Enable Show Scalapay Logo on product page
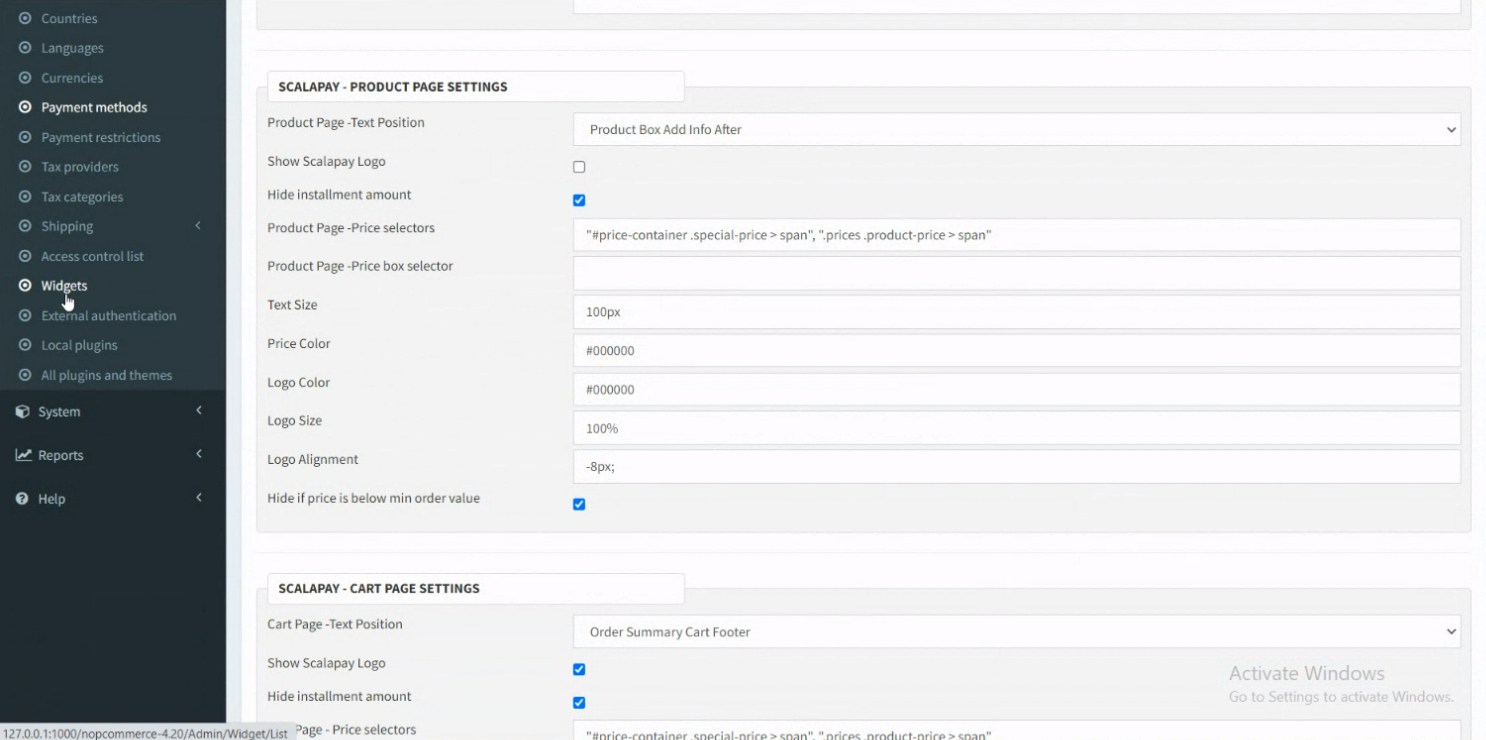This screenshot has height=740, width=1486. click(579, 167)
